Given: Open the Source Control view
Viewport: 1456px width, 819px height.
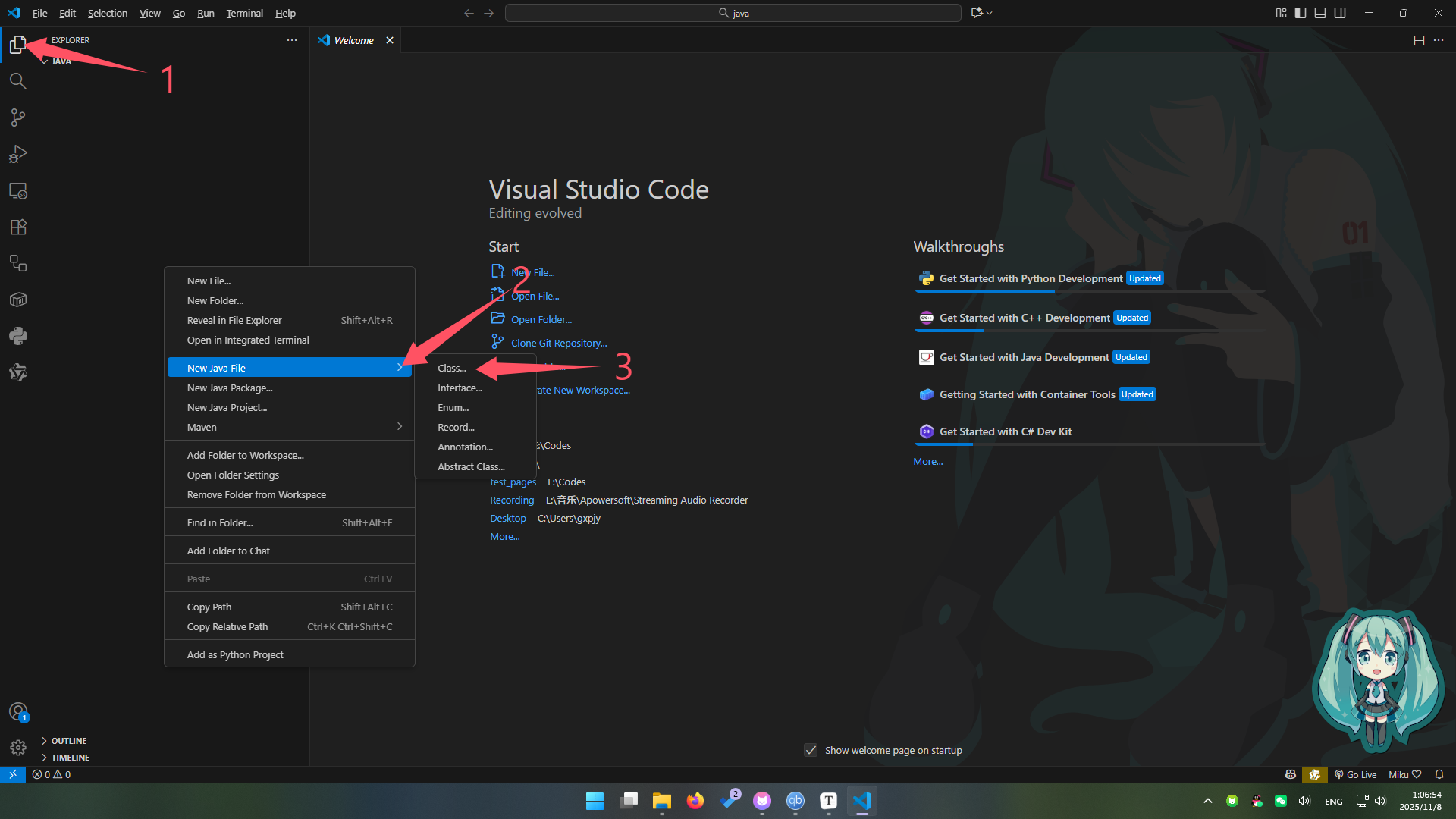Looking at the screenshot, I should point(18,118).
